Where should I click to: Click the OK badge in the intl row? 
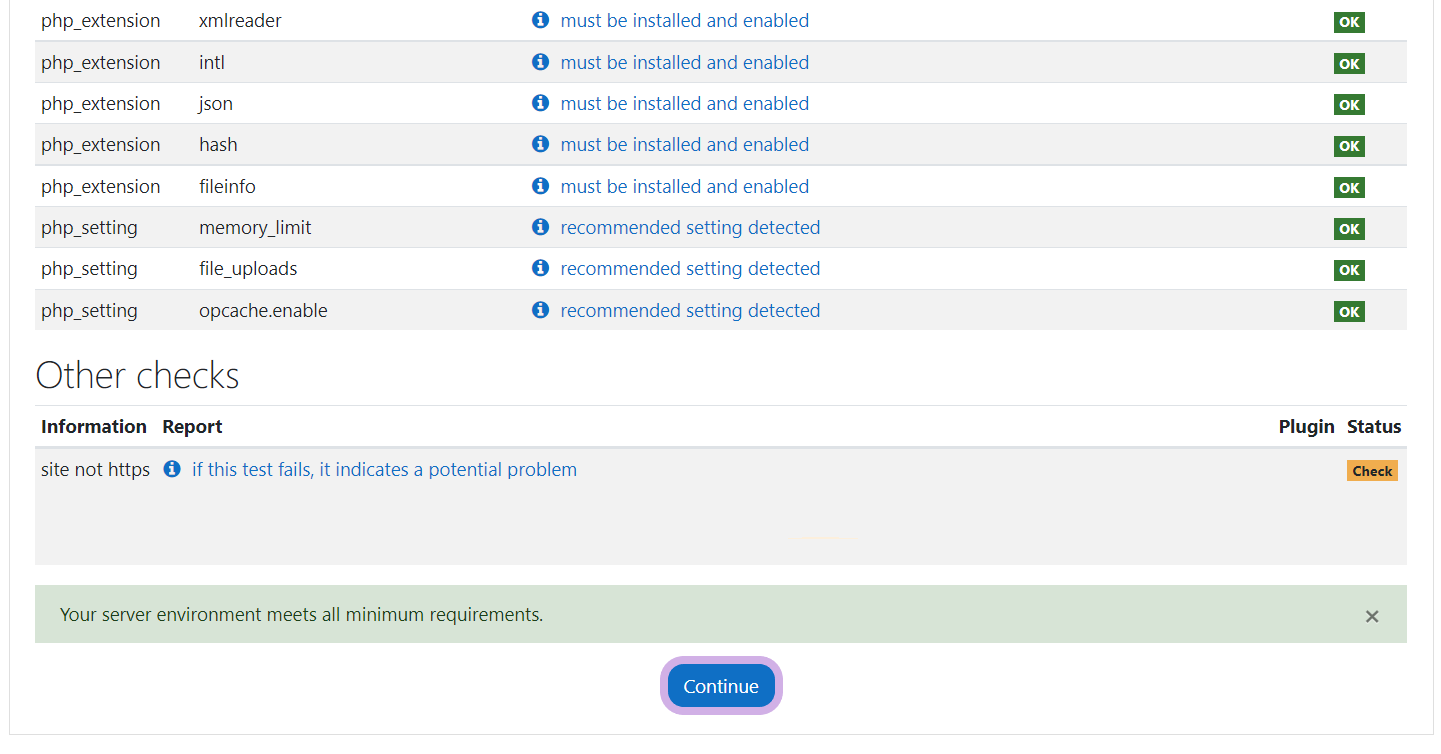tap(1348, 63)
